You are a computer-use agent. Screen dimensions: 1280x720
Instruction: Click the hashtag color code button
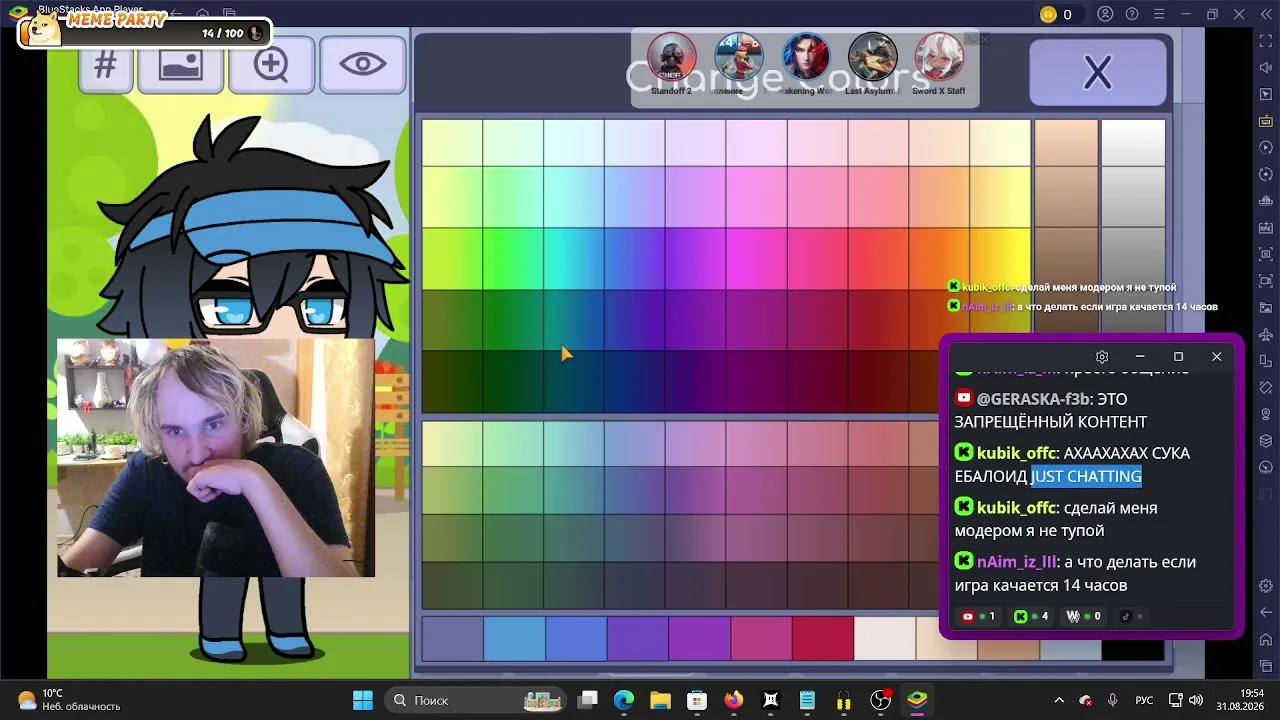pyautogui.click(x=105, y=66)
